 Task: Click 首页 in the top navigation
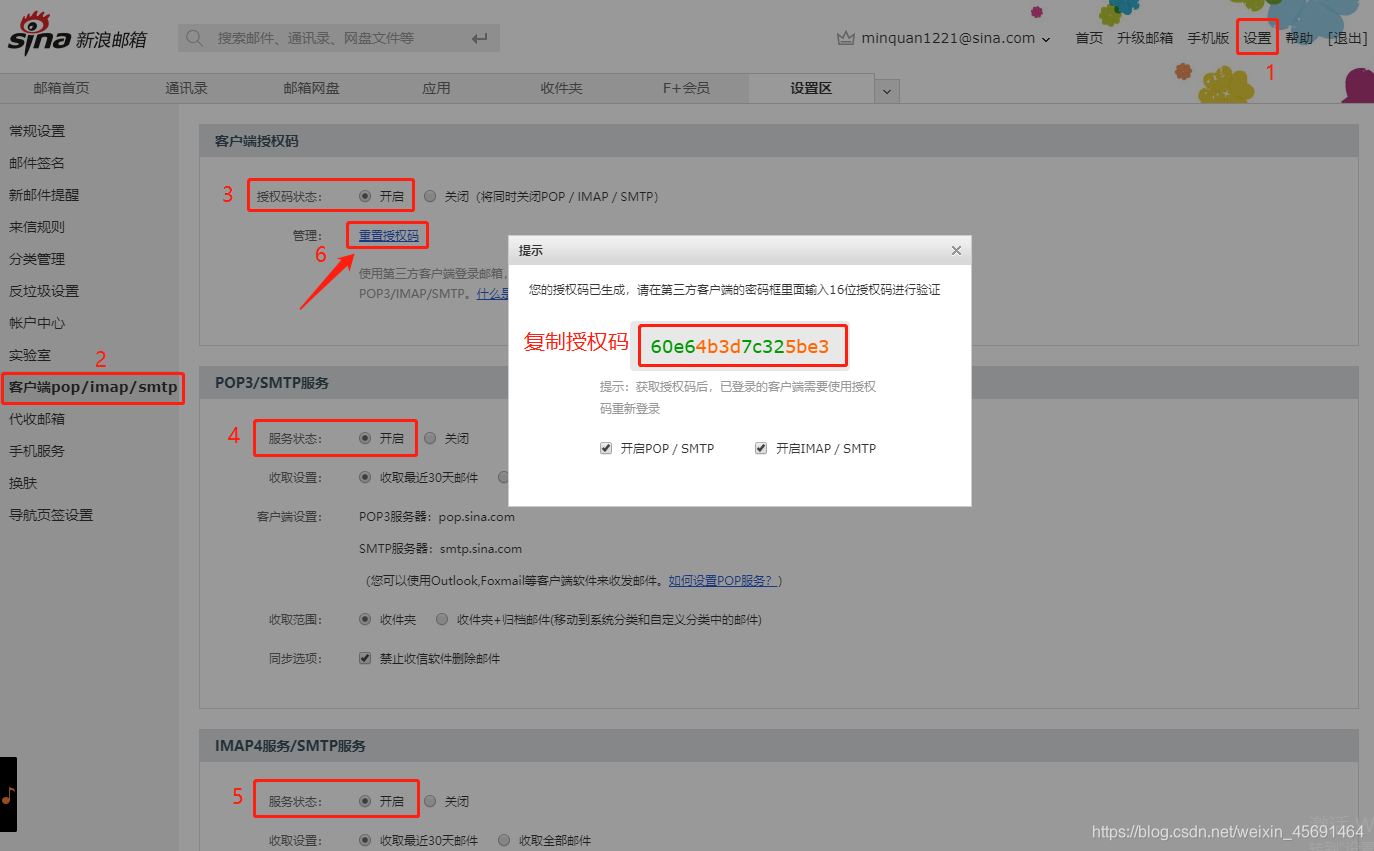click(x=1089, y=38)
